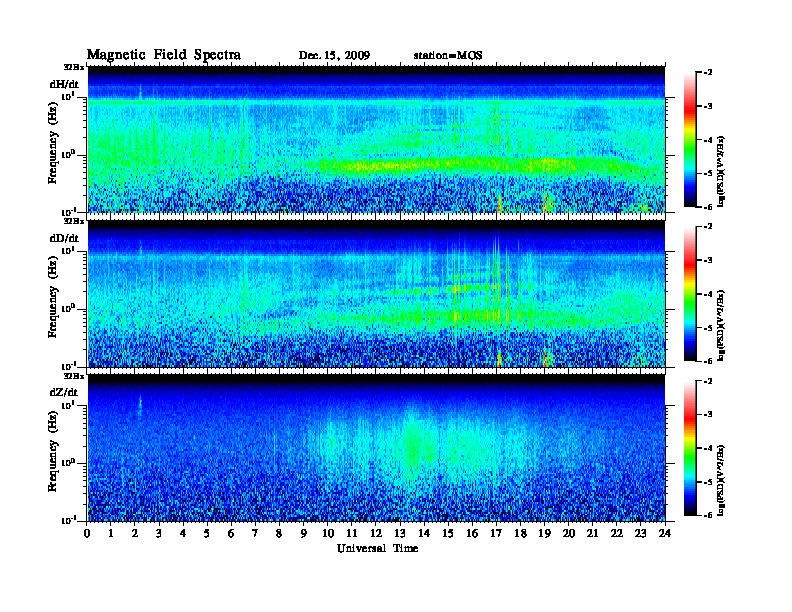Click the dH/dt panel color bar
792x612 pixels.
point(689,140)
